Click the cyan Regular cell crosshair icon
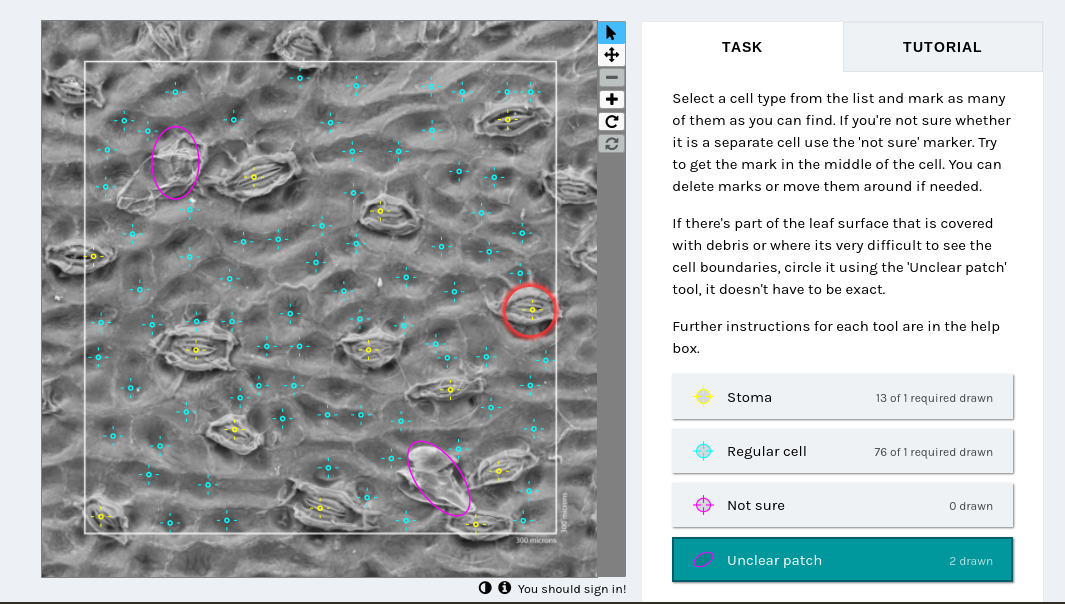 (x=704, y=451)
